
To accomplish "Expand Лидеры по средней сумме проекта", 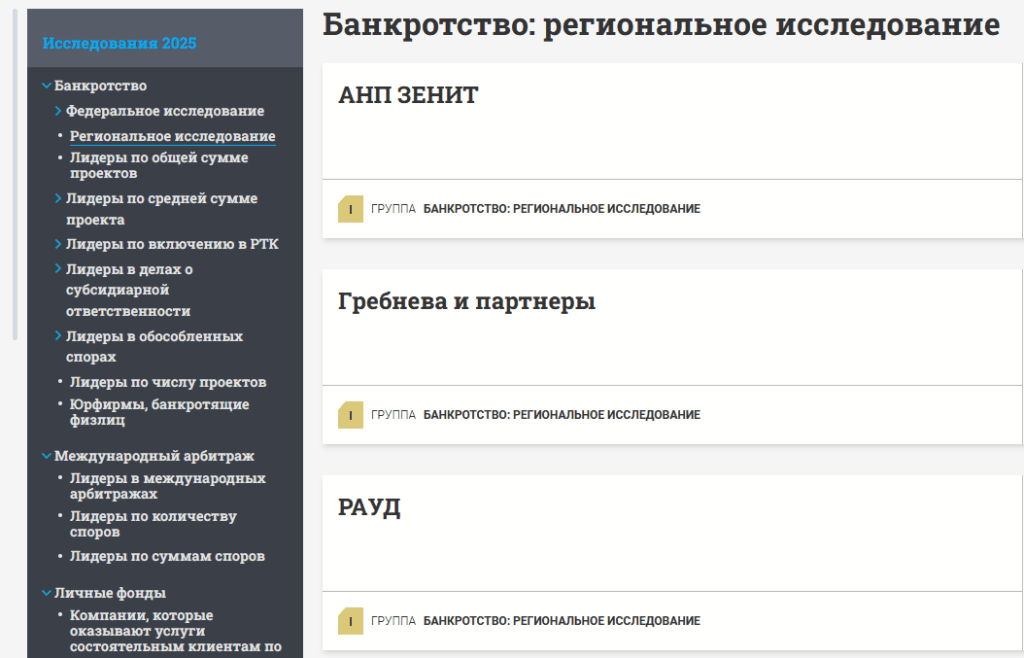I will pos(59,198).
